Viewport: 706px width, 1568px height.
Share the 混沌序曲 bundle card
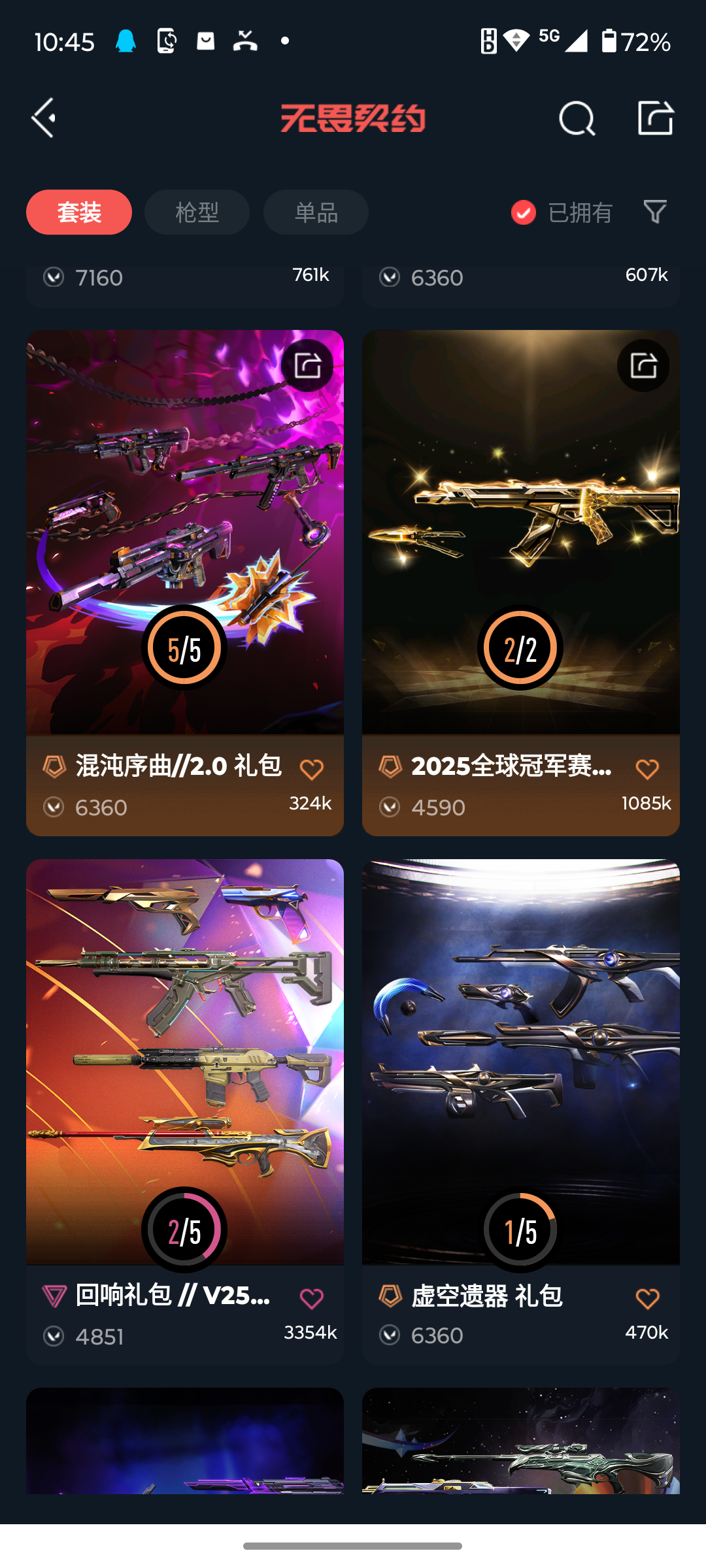pos(307,365)
